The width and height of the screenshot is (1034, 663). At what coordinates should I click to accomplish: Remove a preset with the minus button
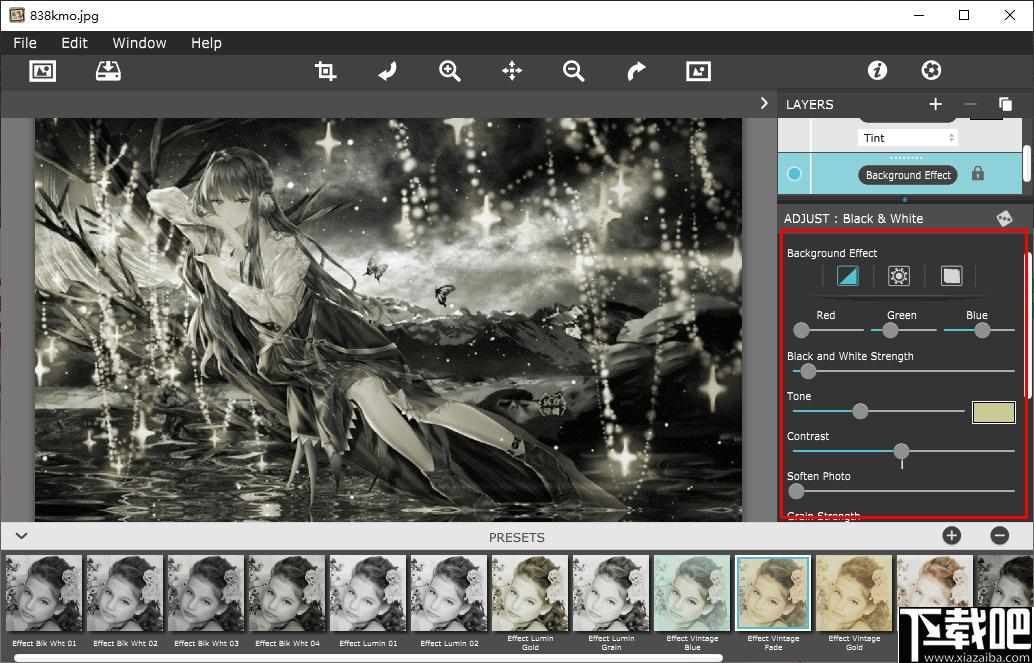coord(1000,536)
